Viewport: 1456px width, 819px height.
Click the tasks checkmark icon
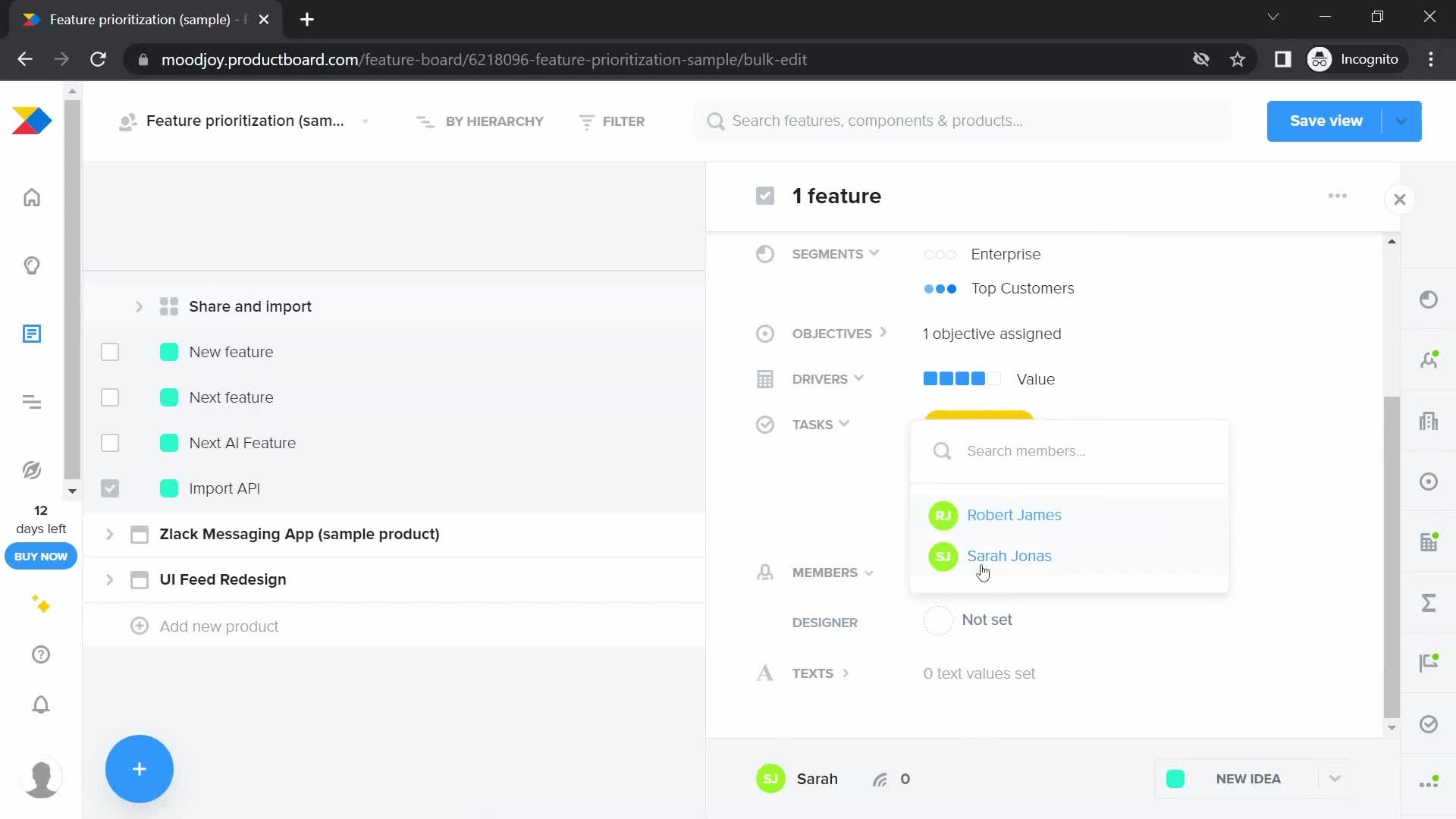pyautogui.click(x=765, y=424)
